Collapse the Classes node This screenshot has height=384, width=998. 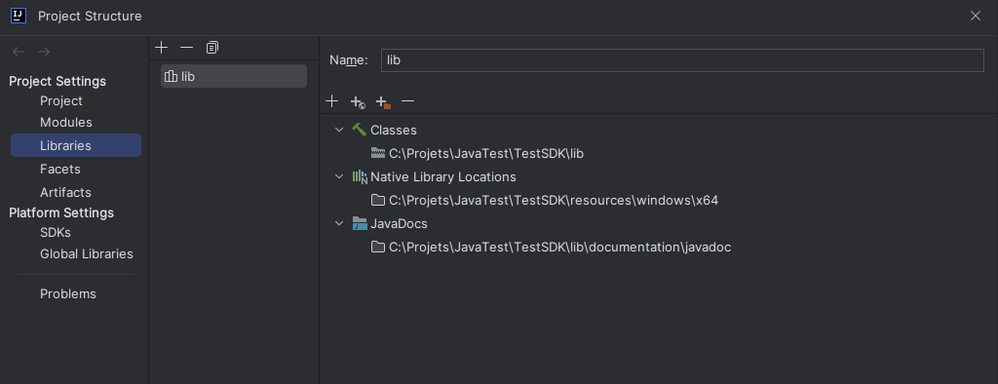pyautogui.click(x=339, y=130)
